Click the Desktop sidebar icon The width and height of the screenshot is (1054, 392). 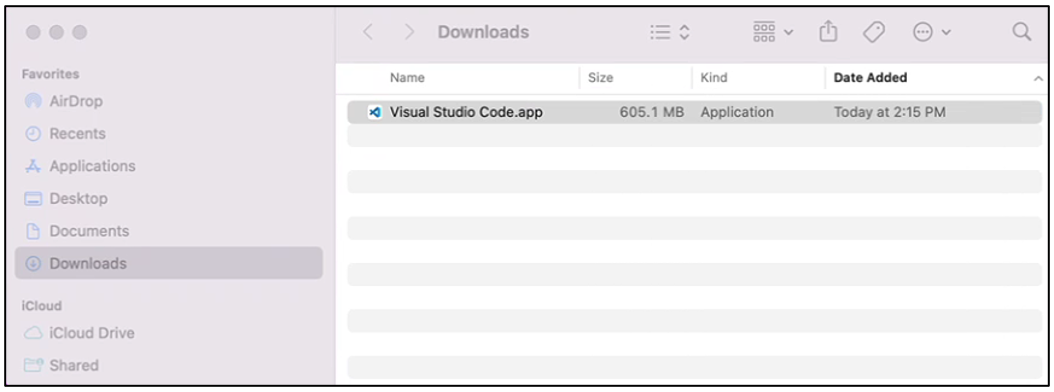[32, 198]
